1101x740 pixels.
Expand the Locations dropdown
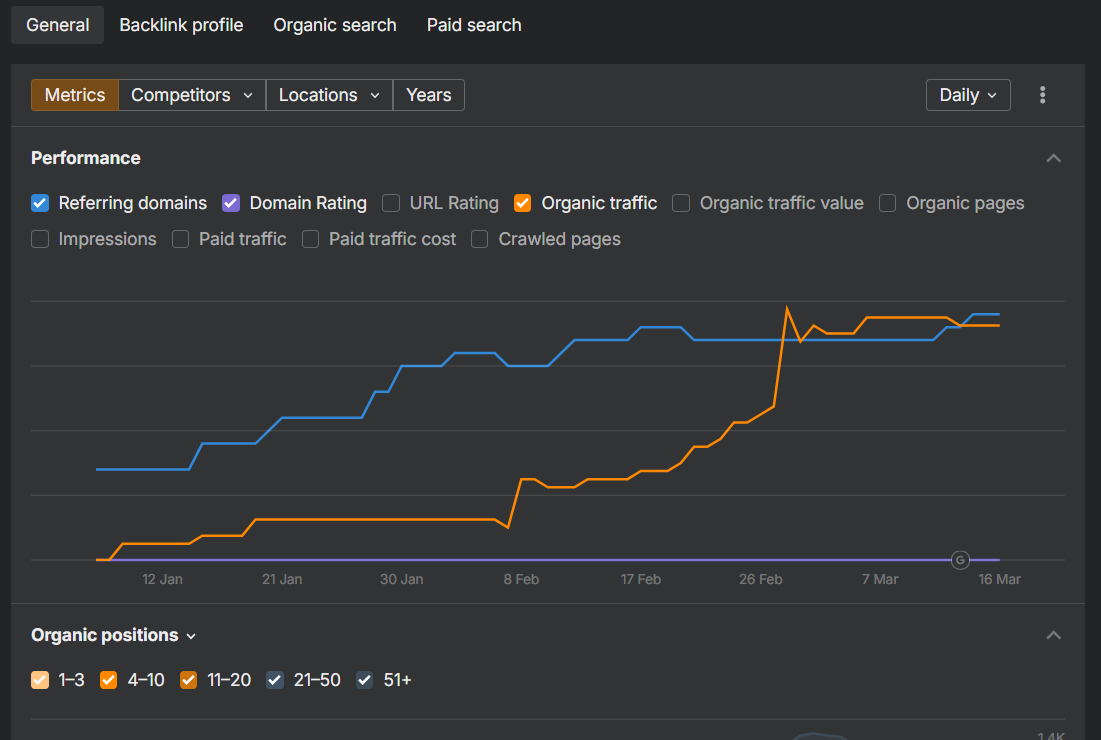[x=329, y=95]
